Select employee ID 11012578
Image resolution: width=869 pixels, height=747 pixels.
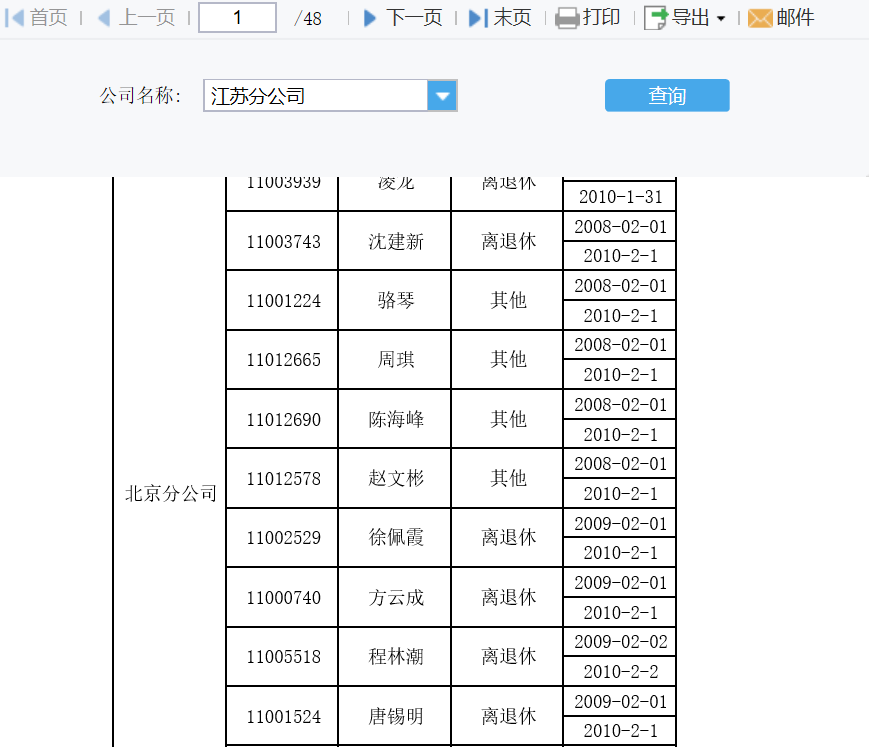click(x=283, y=478)
